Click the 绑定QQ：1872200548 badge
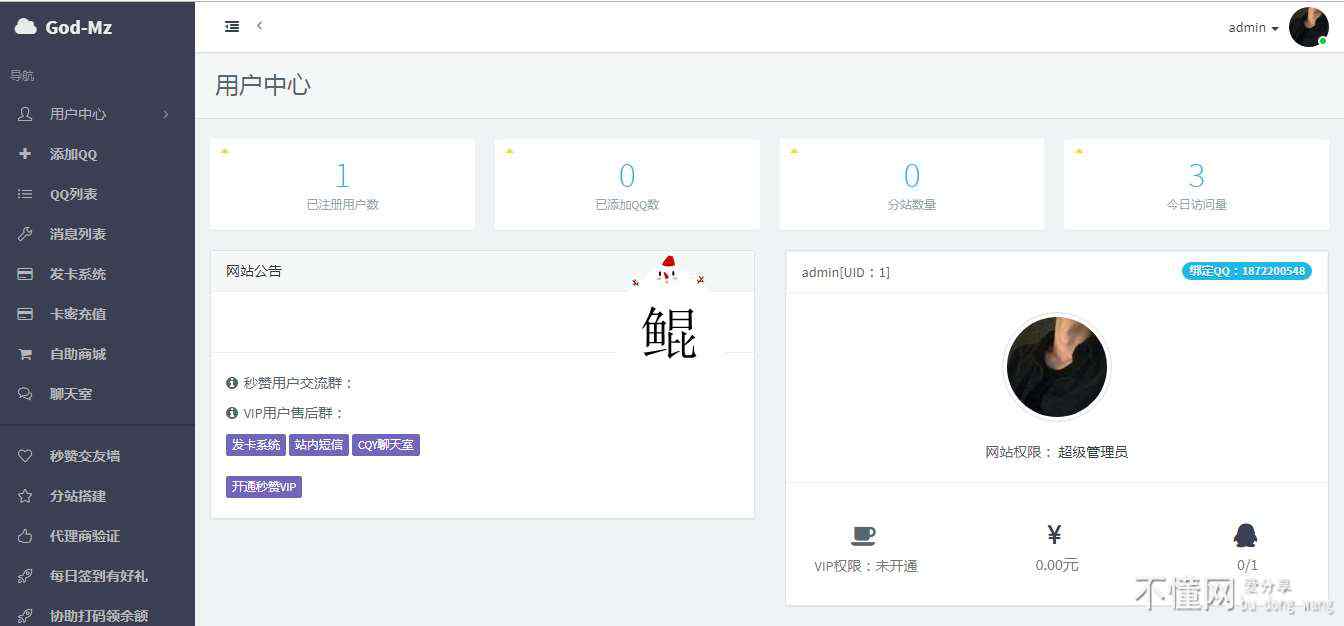 click(x=1246, y=271)
